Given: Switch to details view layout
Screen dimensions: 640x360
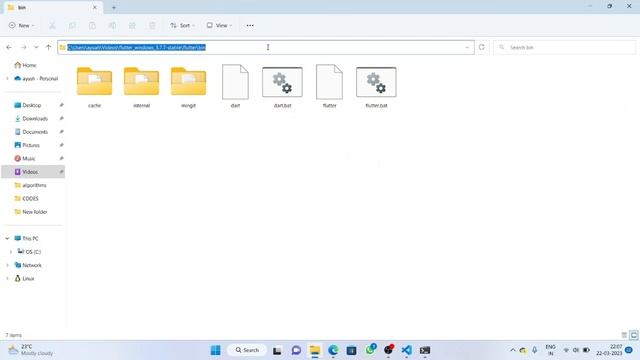Looking at the screenshot, I should [x=624, y=335].
